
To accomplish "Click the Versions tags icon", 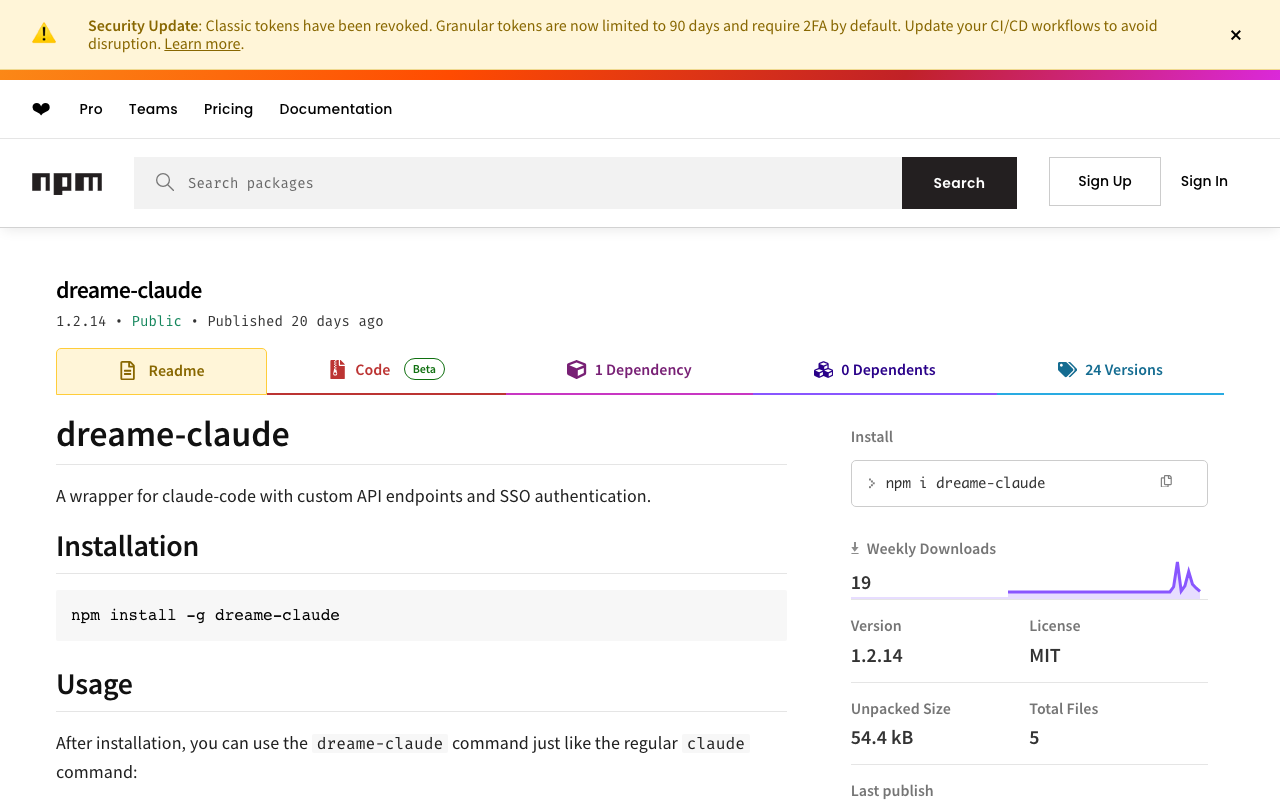I will 1067,370.
